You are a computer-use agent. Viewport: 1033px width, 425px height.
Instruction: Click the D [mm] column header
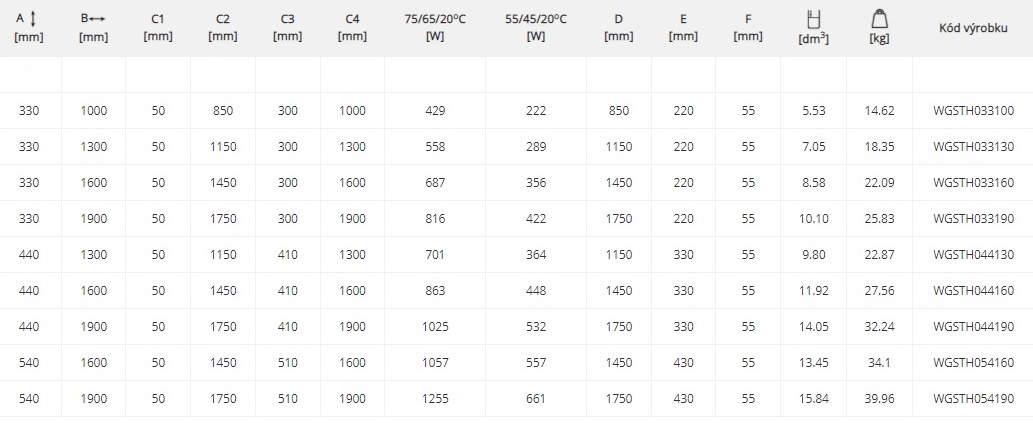point(619,27)
